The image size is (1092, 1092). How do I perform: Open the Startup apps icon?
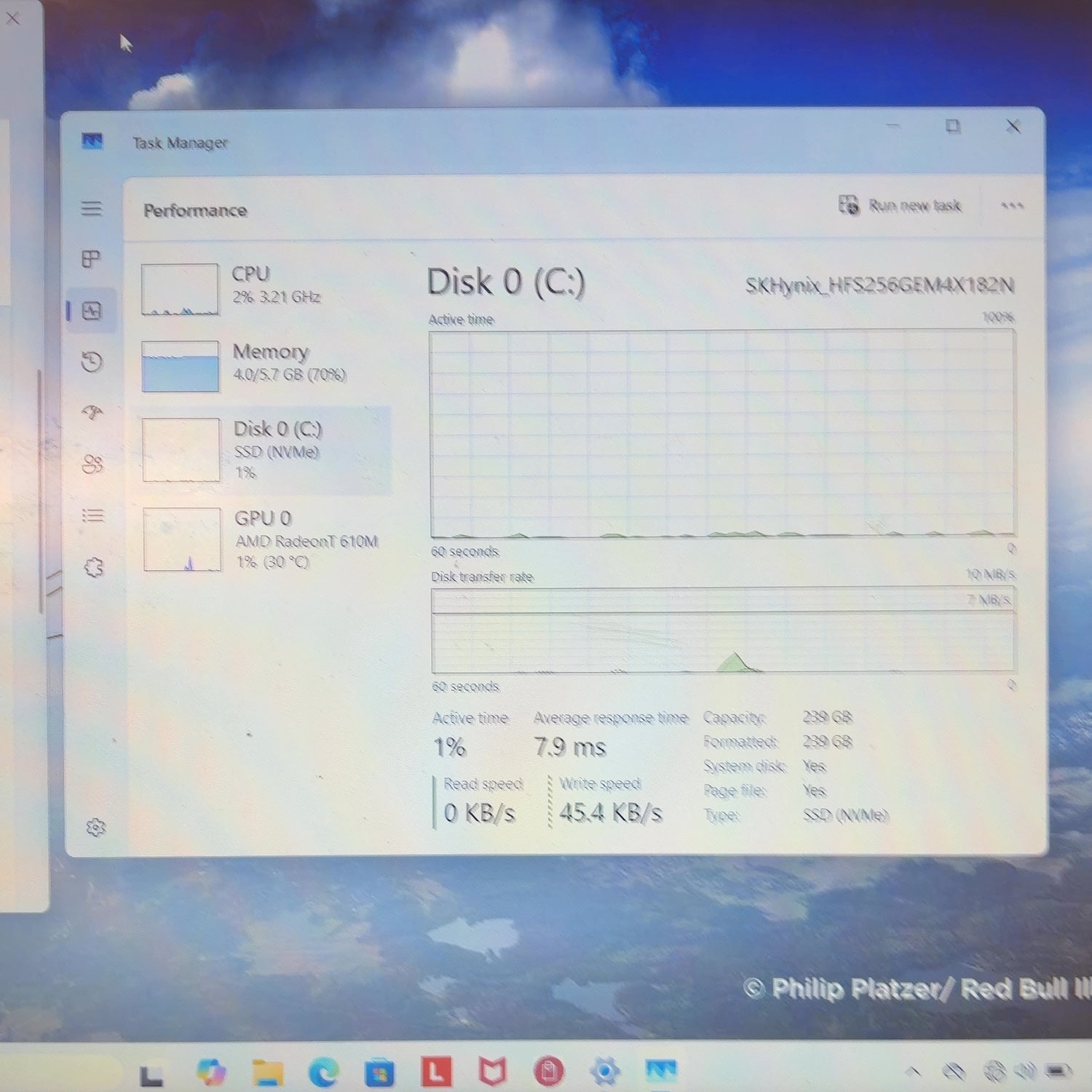pos(92,413)
